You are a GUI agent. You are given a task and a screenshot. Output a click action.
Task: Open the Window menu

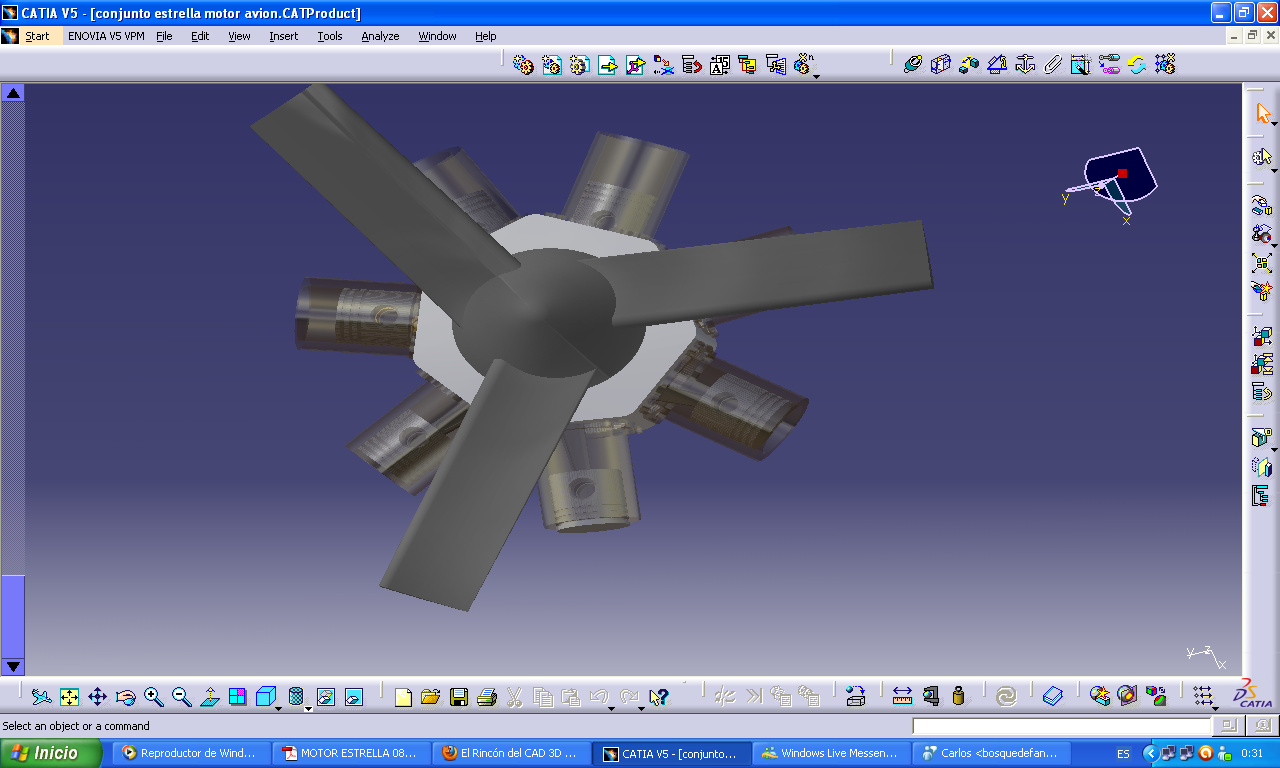(437, 36)
